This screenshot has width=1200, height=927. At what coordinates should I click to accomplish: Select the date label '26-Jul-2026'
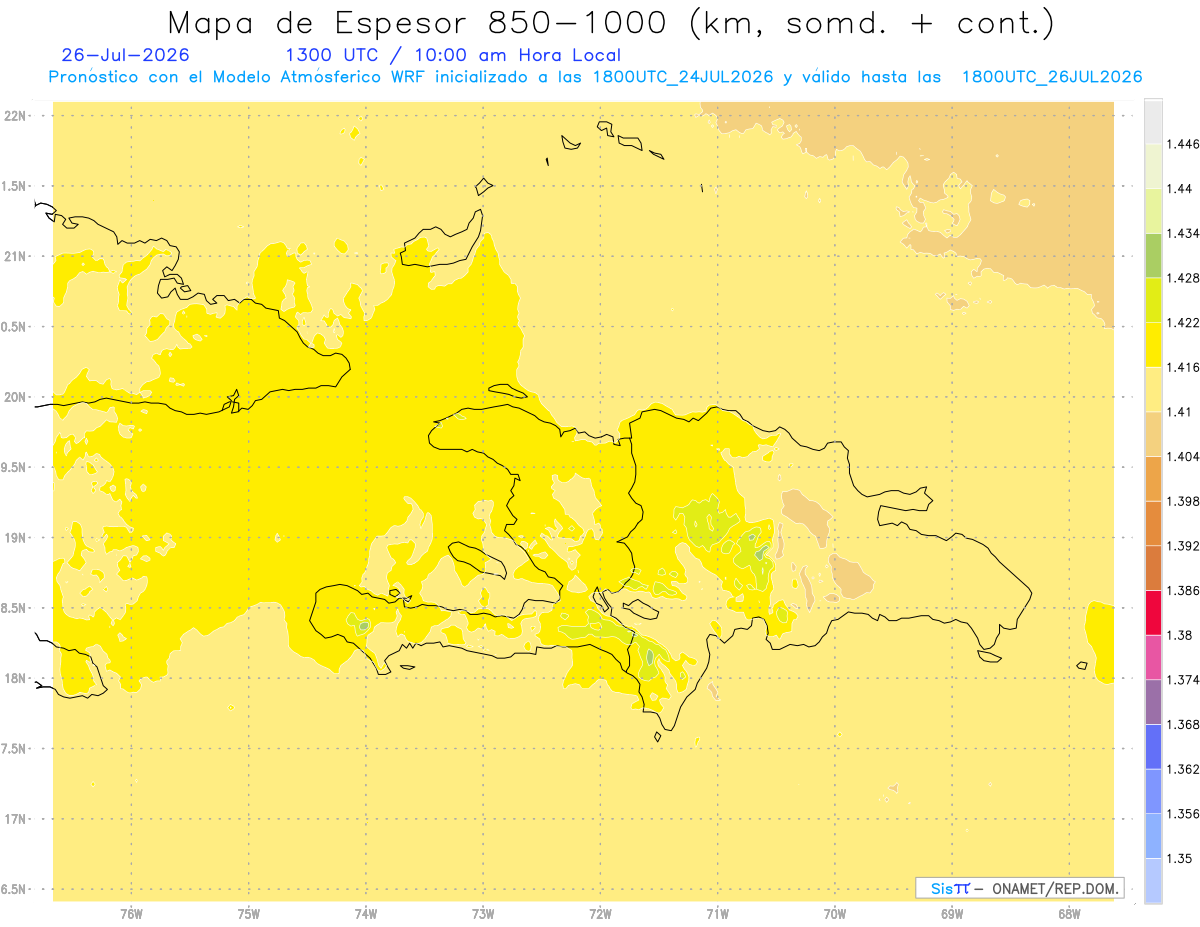click(125, 56)
